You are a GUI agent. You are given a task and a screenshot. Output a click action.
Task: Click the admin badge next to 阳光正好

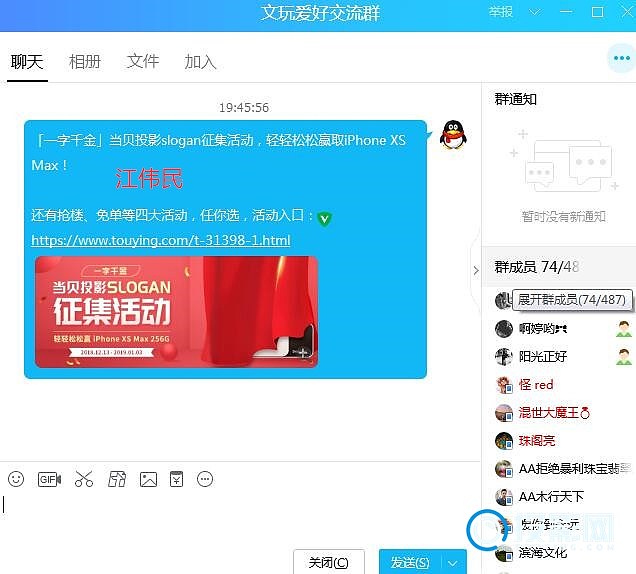click(x=624, y=357)
